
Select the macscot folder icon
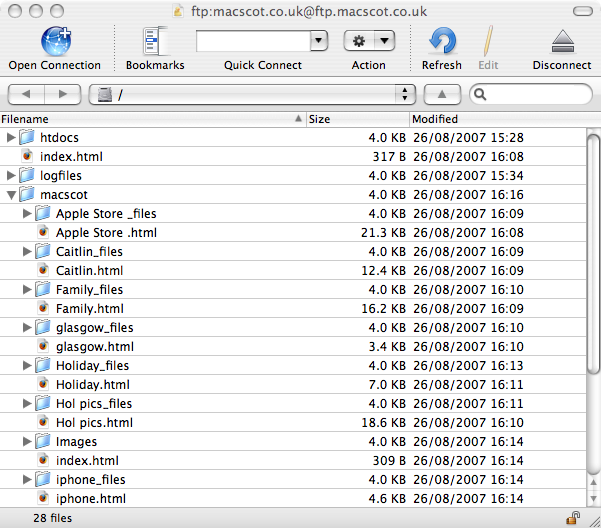pos(27,194)
